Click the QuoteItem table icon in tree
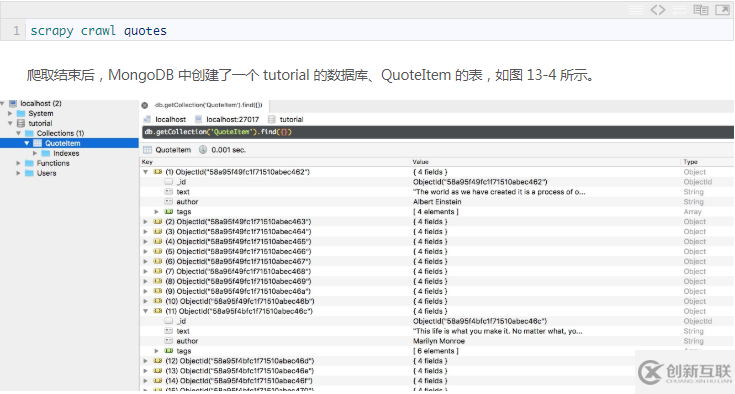The width and height of the screenshot is (735, 394). tap(38, 143)
